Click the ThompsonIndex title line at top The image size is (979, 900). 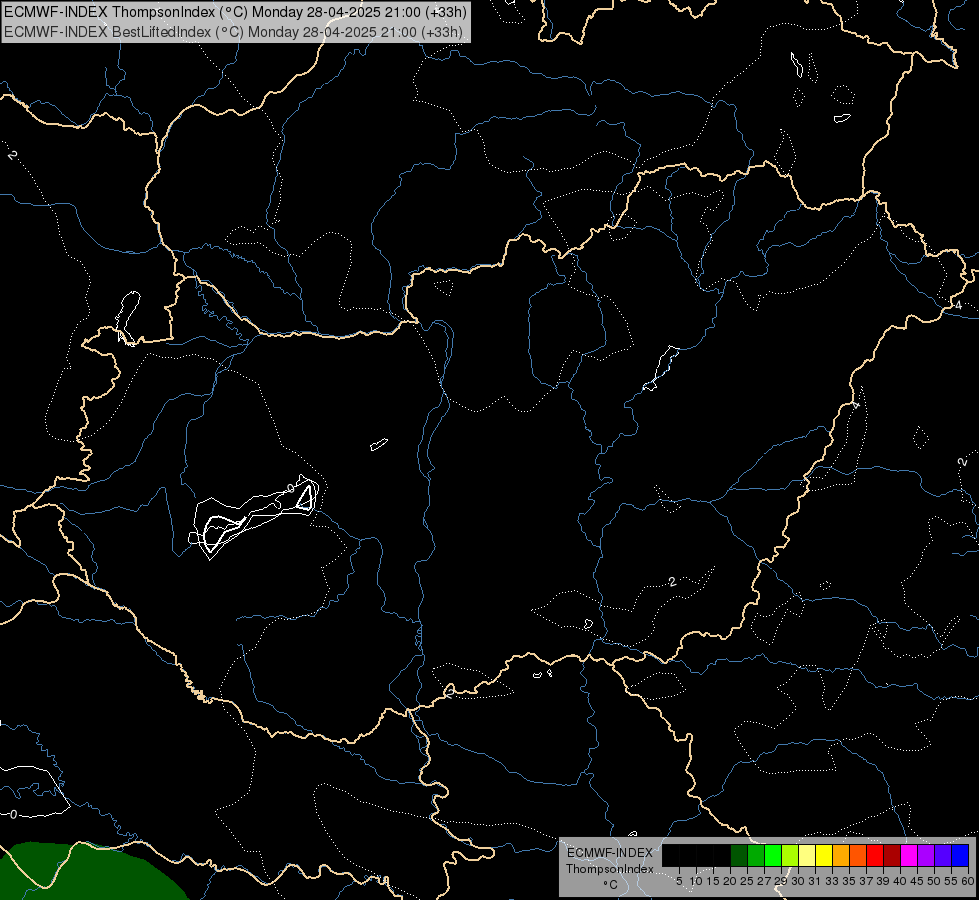(x=235, y=11)
